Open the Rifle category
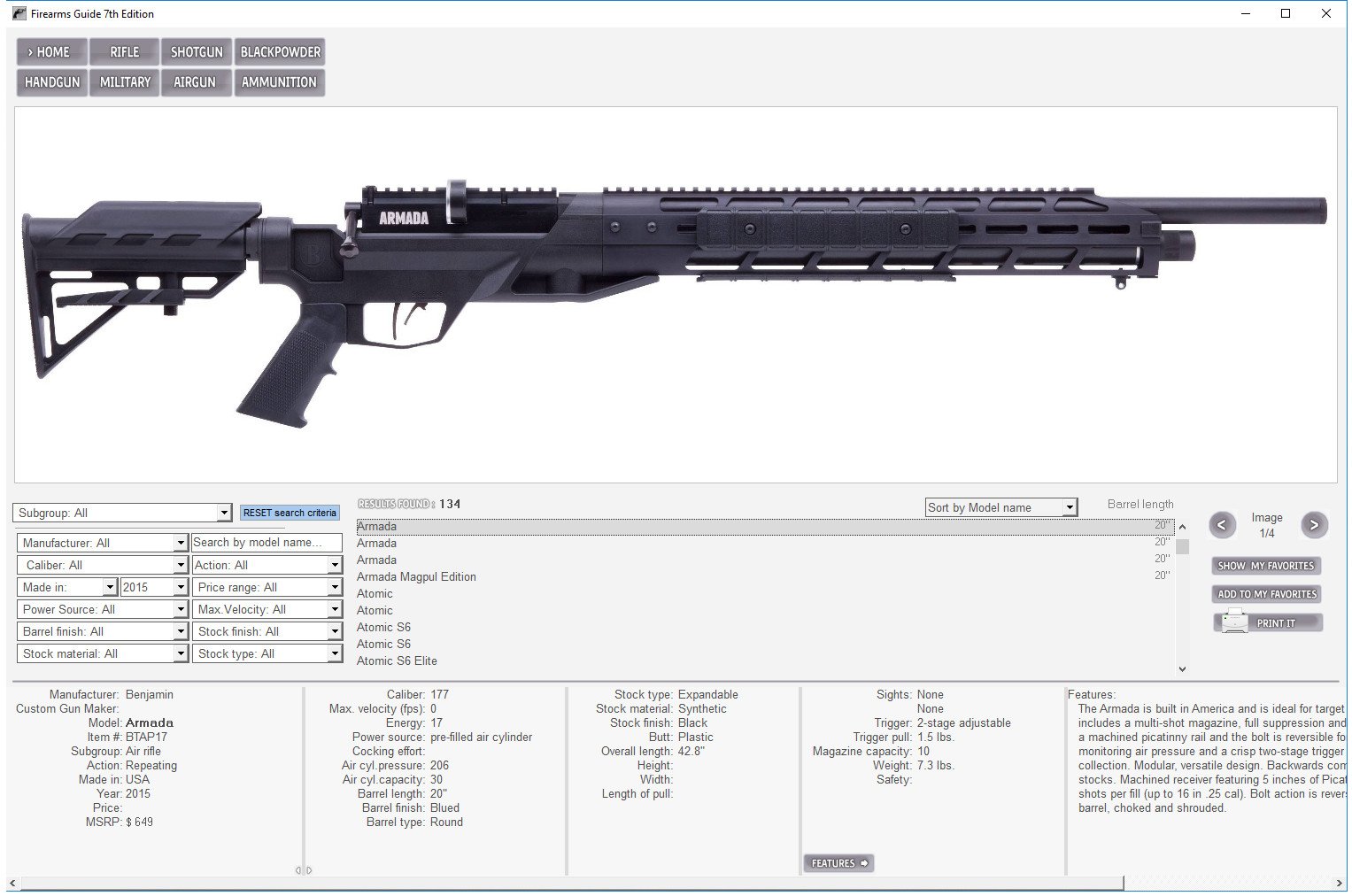 (x=125, y=52)
